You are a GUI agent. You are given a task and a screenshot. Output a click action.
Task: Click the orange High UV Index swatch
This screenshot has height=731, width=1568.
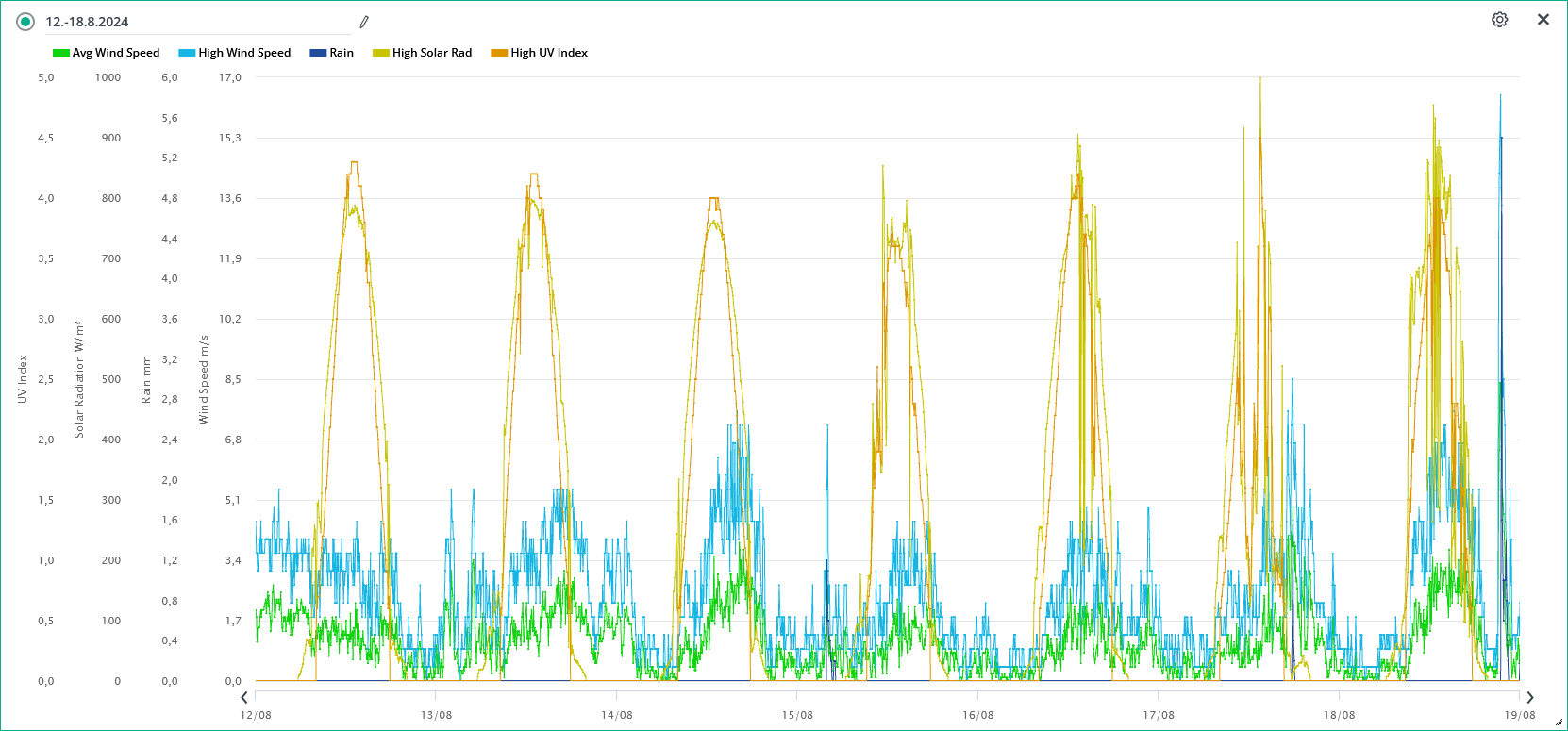499,53
